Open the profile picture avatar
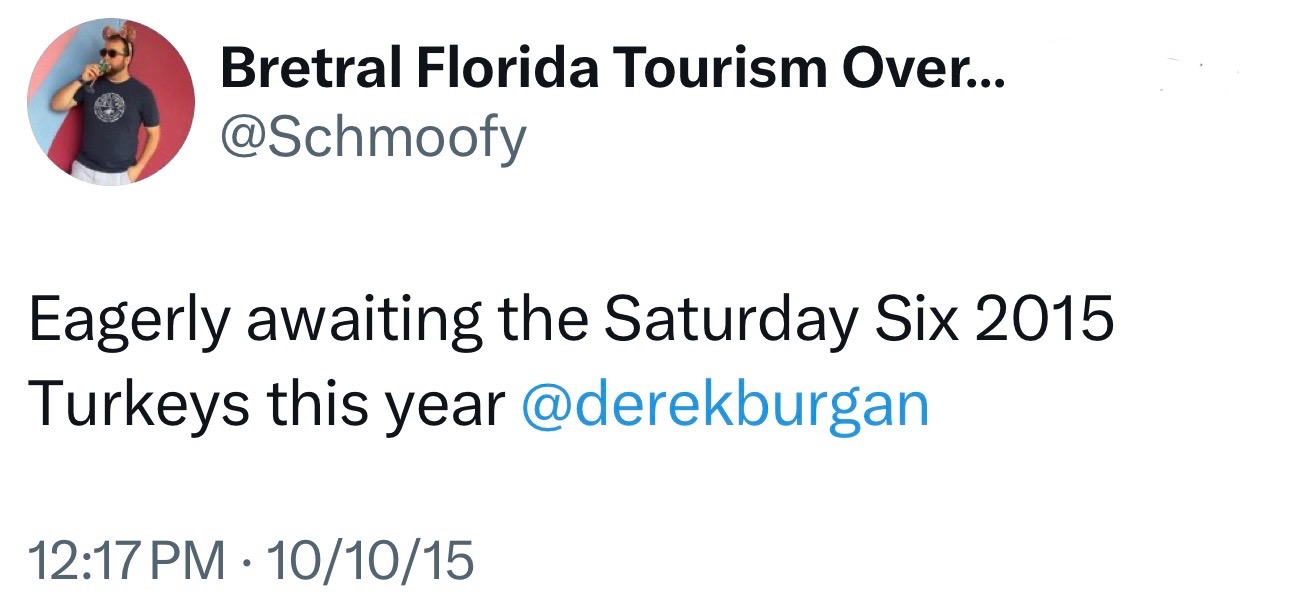The height and width of the screenshot is (608, 1289). pyautogui.click(x=110, y=104)
